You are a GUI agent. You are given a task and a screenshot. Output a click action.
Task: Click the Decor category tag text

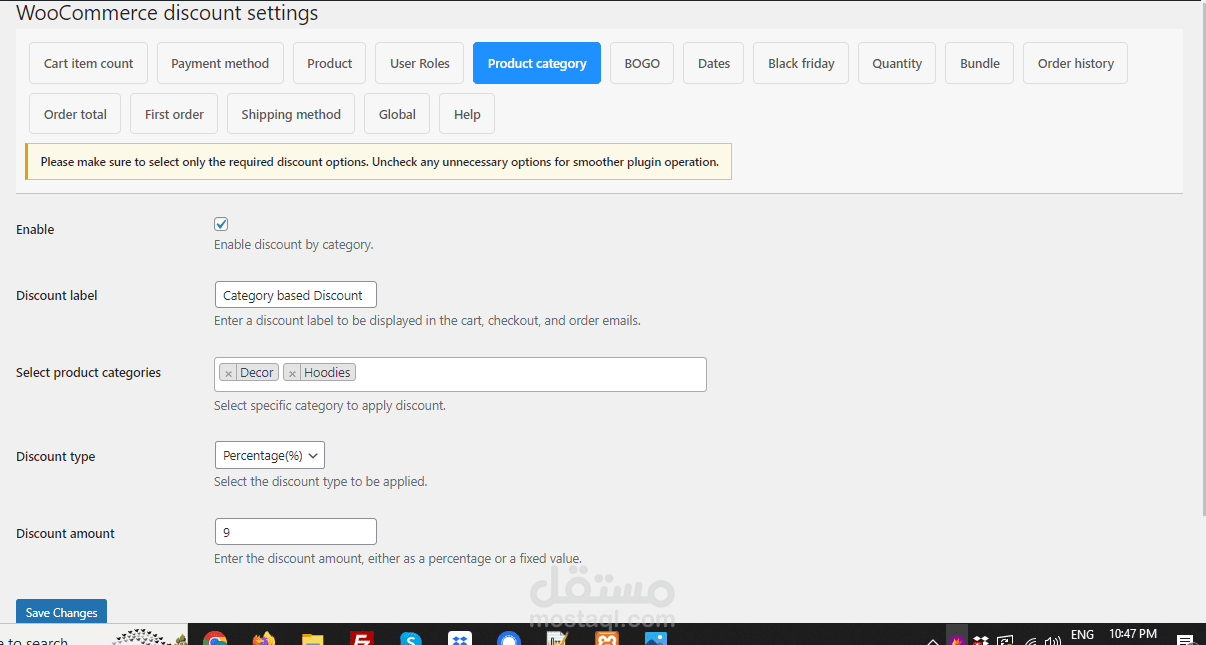(257, 373)
